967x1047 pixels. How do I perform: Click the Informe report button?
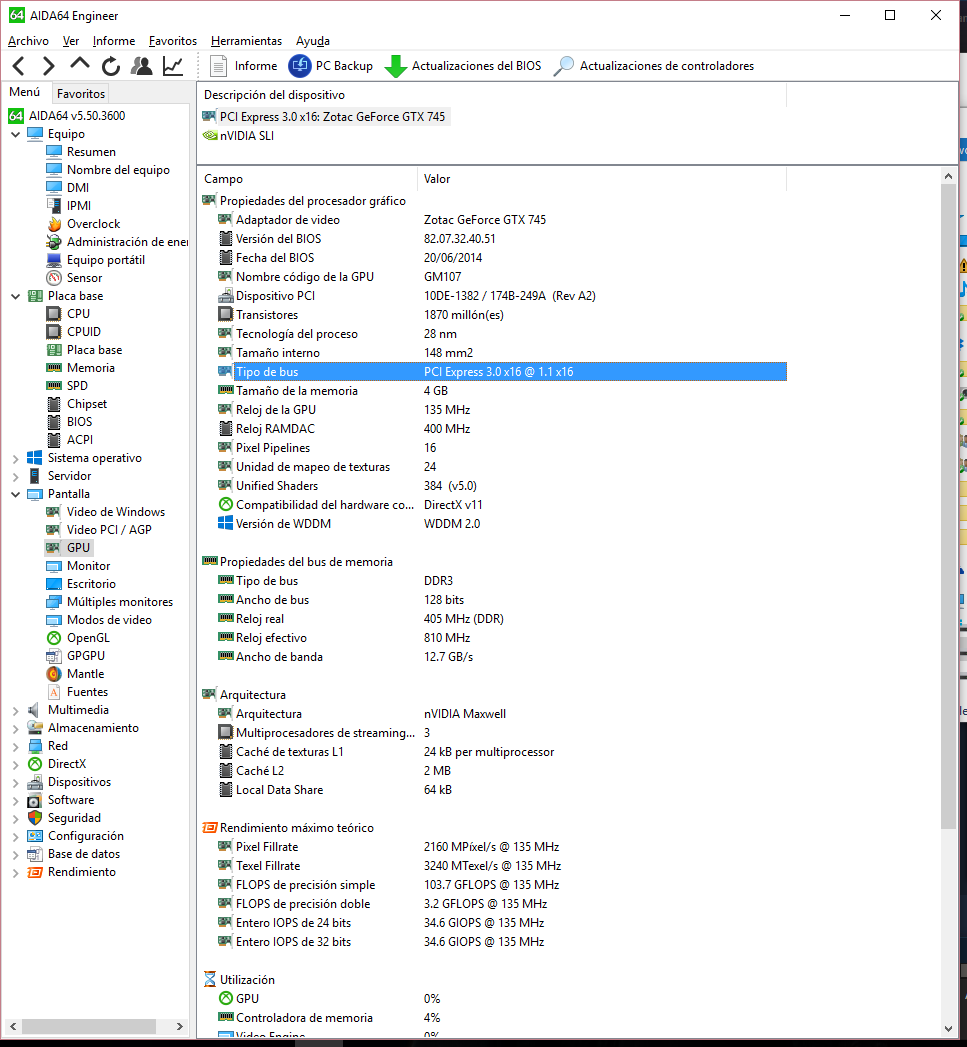tap(244, 66)
